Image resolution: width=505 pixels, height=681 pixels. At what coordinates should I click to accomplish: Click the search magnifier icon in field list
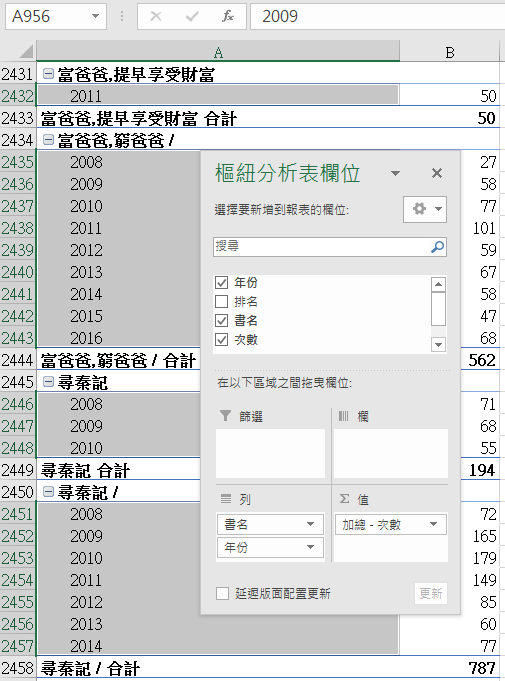(x=437, y=247)
